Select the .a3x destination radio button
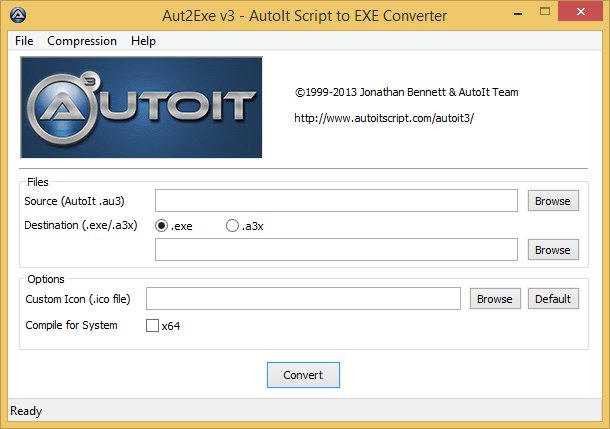 pyautogui.click(x=233, y=226)
